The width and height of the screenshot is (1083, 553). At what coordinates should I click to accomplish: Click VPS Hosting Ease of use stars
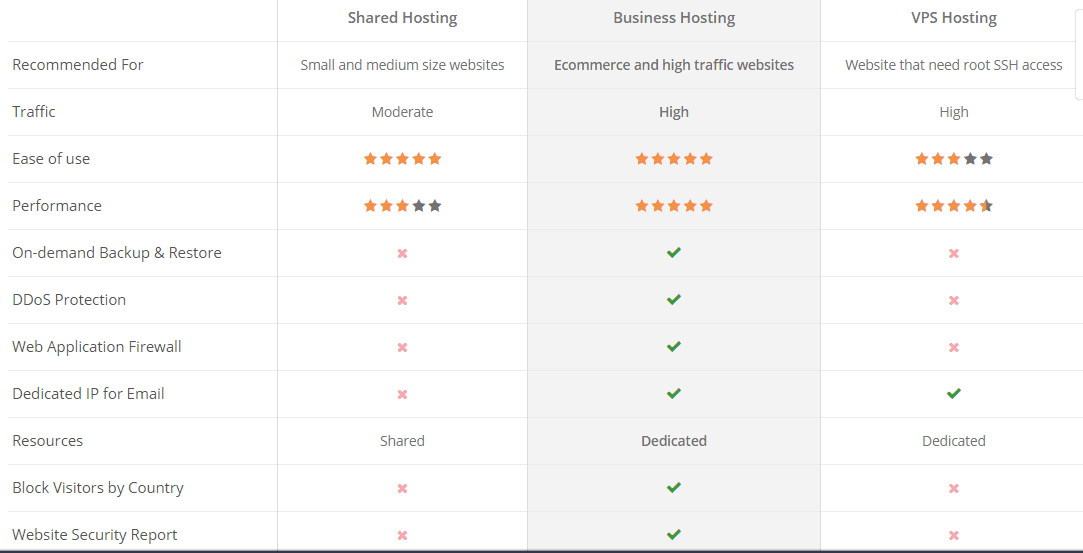954,159
